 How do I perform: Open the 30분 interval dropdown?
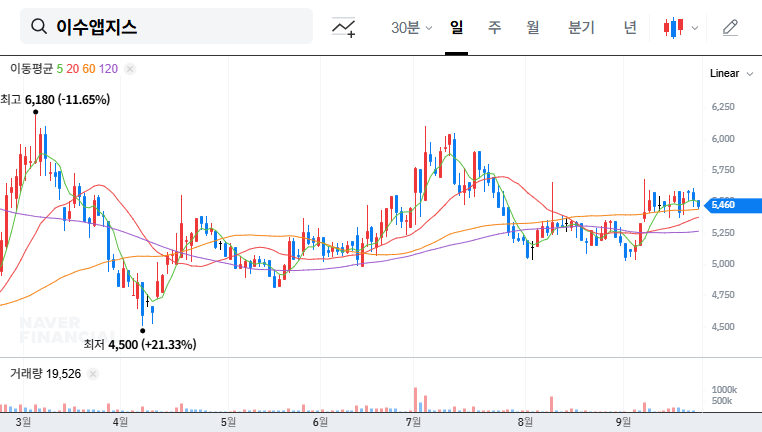pyautogui.click(x=411, y=28)
